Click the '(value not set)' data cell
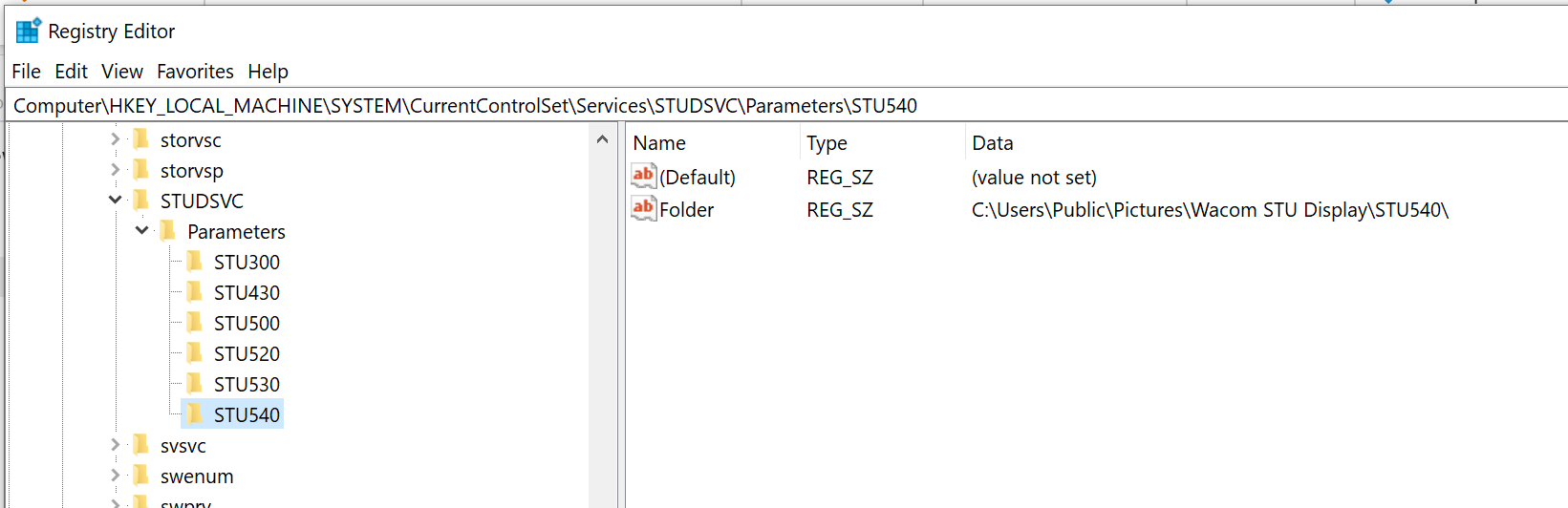Screen dimensions: 1568x508 (1034, 178)
